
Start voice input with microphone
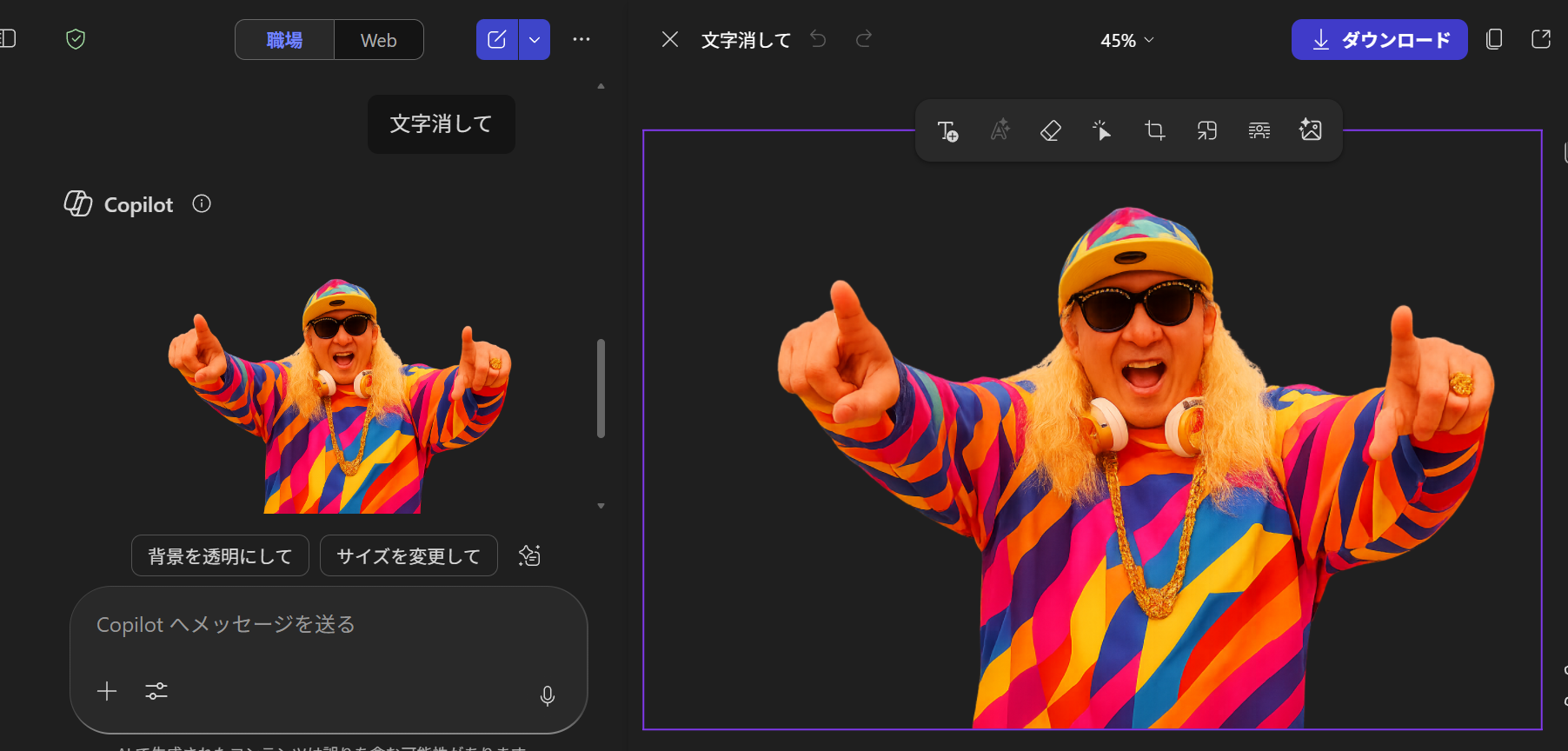tap(548, 695)
